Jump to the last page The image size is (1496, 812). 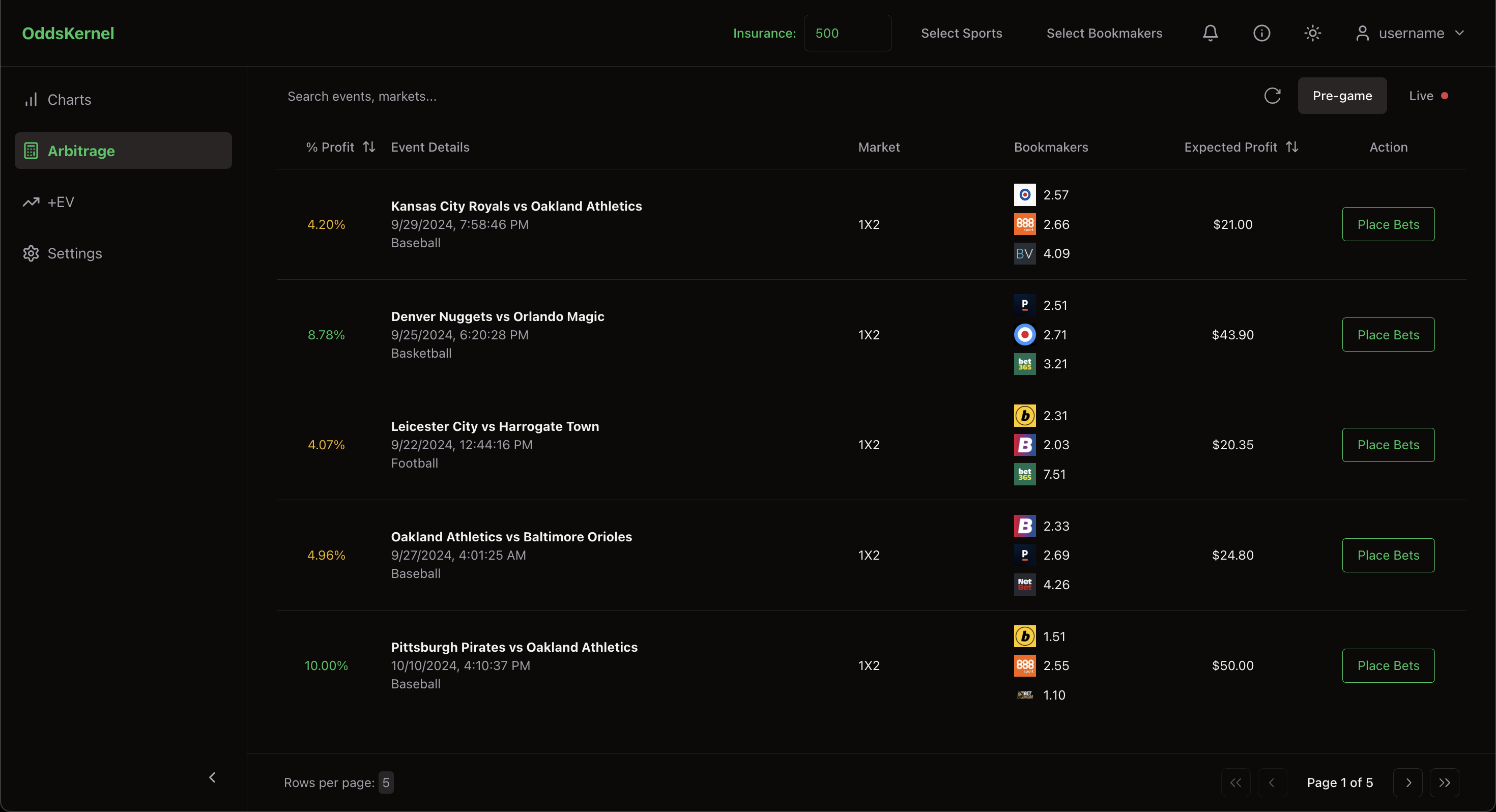tap(1444, 783)
